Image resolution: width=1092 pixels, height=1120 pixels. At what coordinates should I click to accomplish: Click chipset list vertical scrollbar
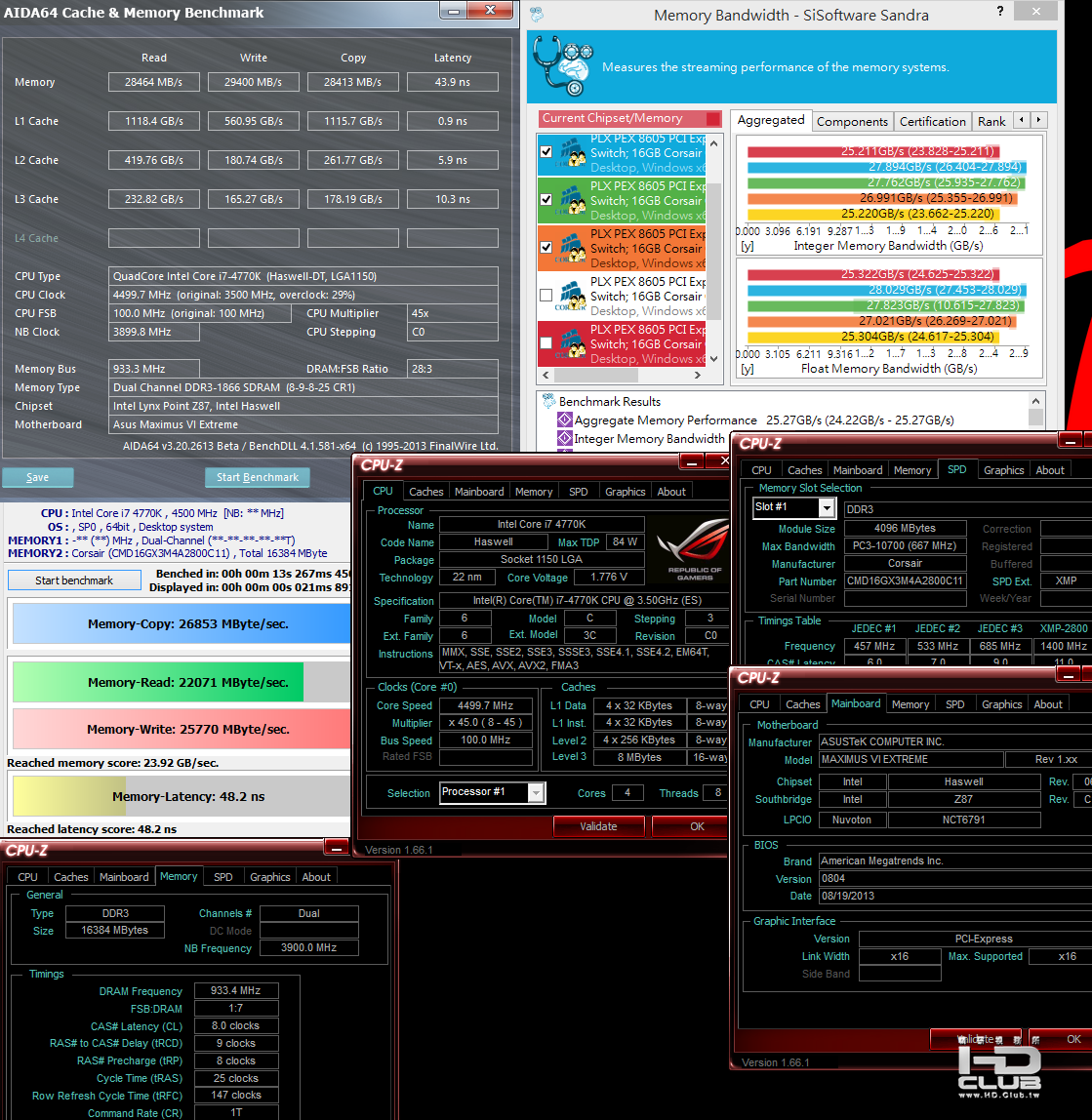(713, 250)
